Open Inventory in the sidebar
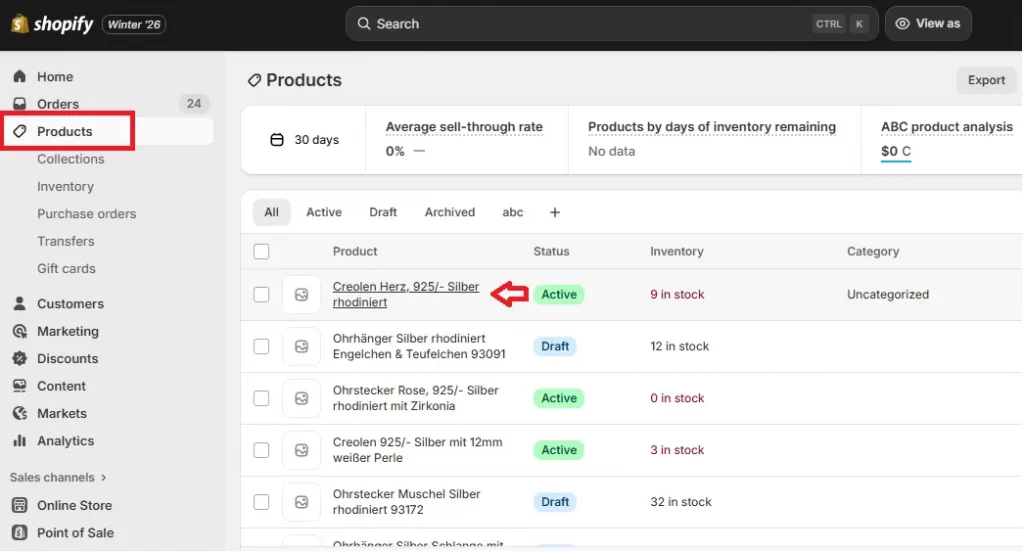 pos(65,187)
